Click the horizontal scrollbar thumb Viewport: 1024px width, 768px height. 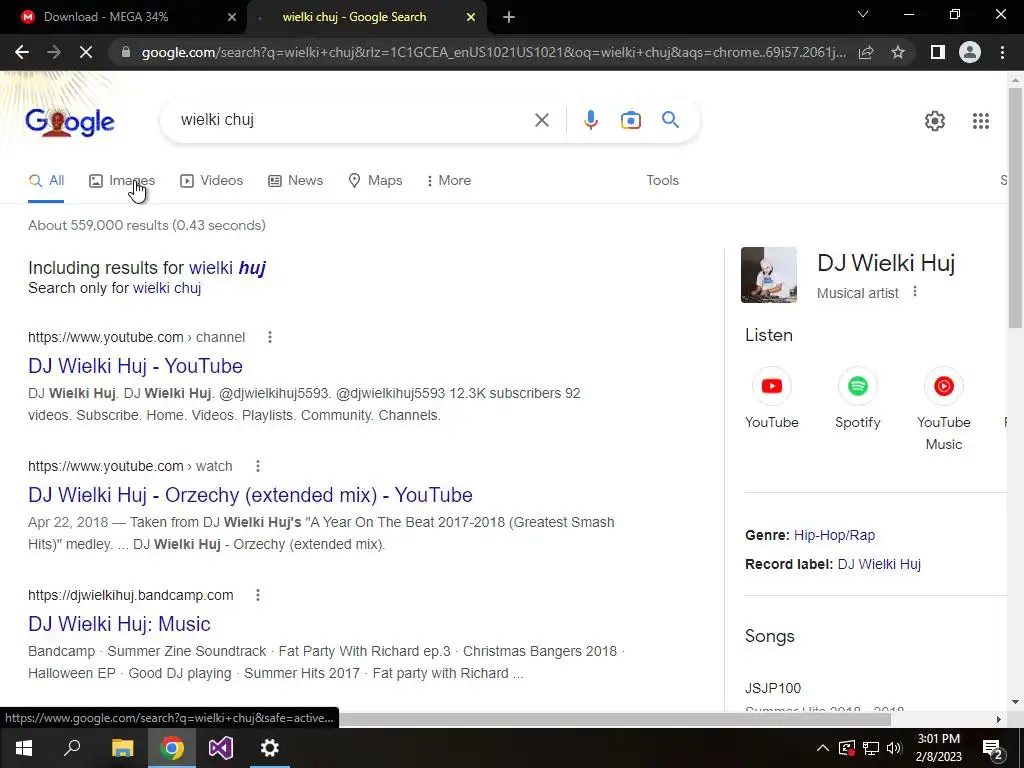pyautogui.click(x=615, y=719)
